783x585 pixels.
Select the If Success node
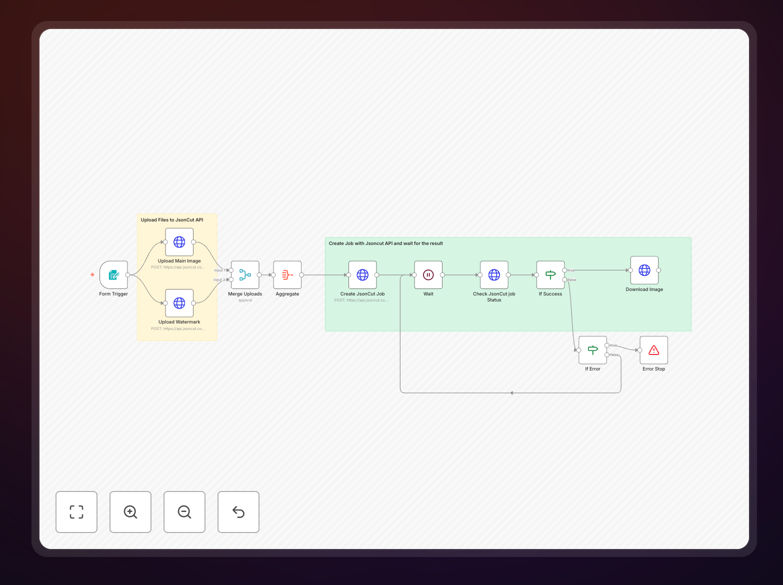point(550,274)
